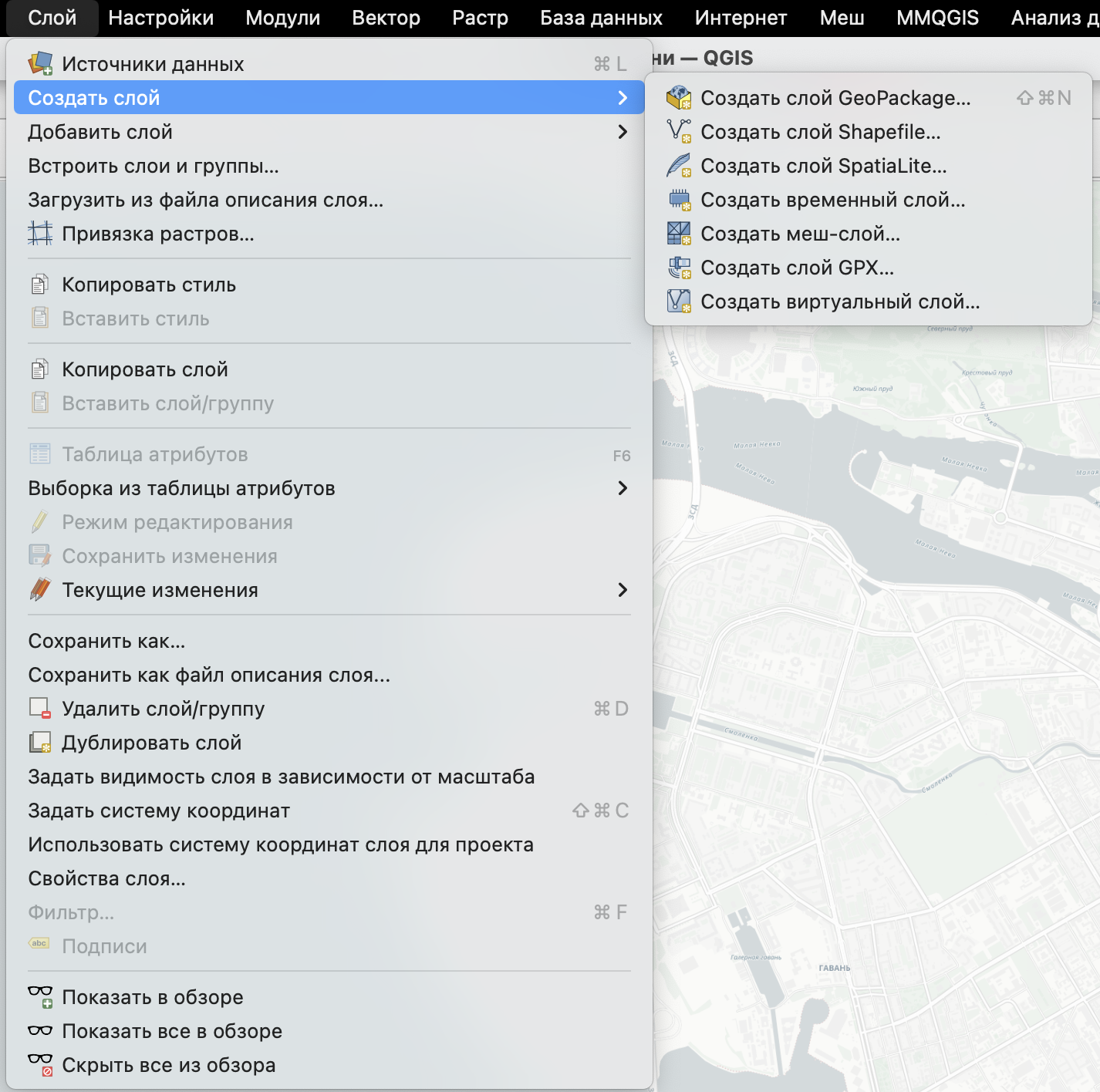Click the Shapefile layer creation icon
The height and width of the screenshot is (1092, 1100).
(x=679, y=132)
